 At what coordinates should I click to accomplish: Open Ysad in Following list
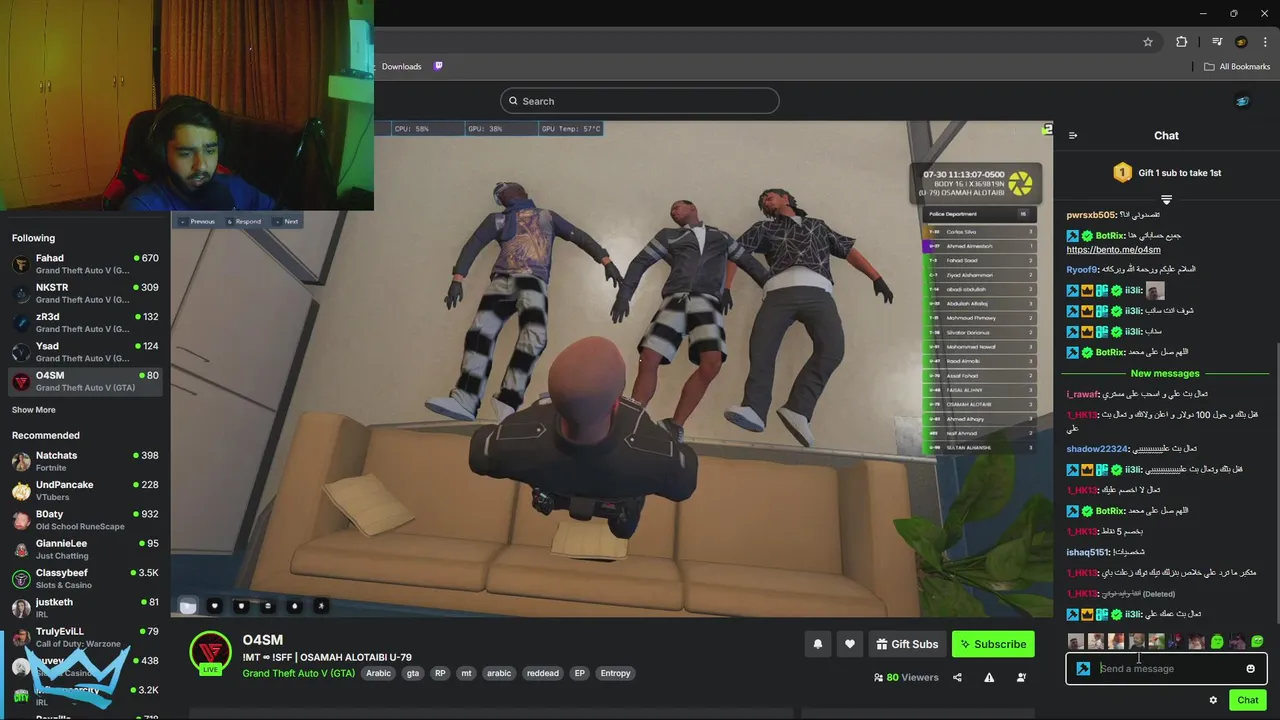(85, 352)
